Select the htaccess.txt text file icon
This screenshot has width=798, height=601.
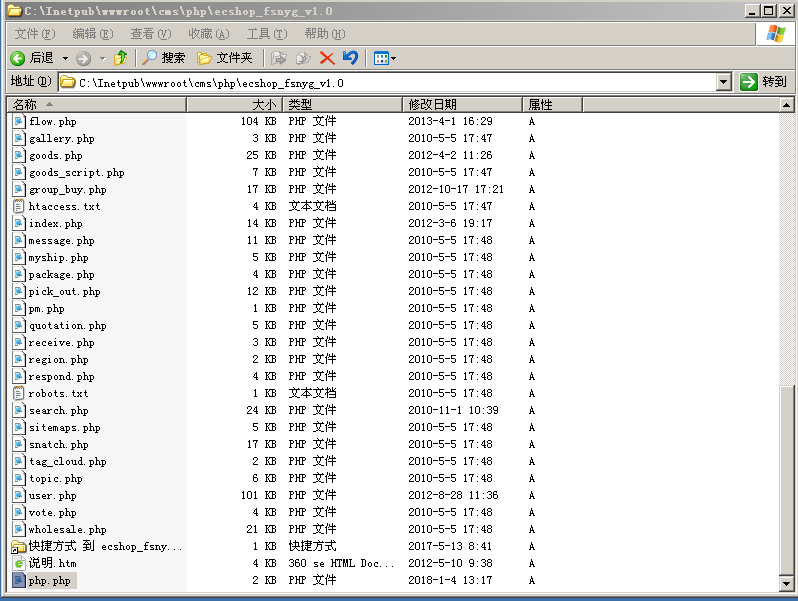click(x=18, y=207)
